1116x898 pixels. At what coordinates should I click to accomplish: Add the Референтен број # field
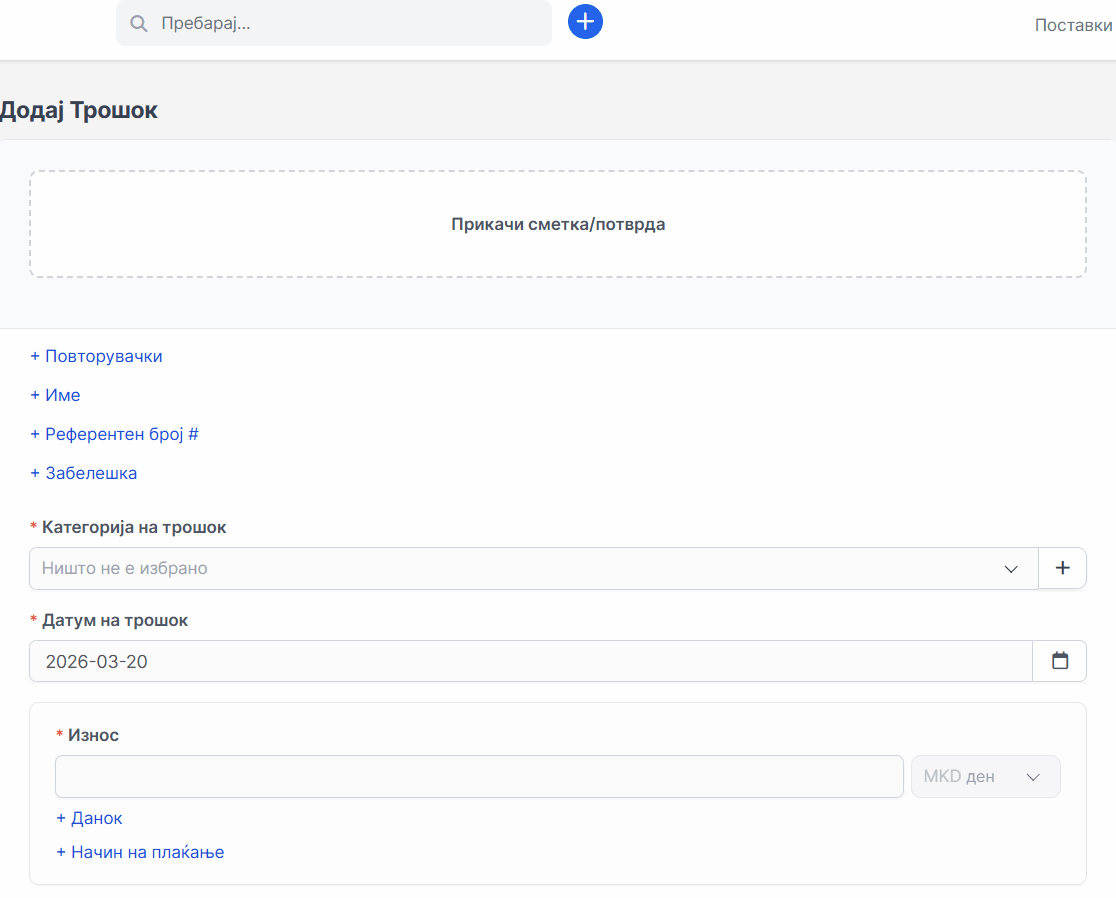click(x=115, y=434)
